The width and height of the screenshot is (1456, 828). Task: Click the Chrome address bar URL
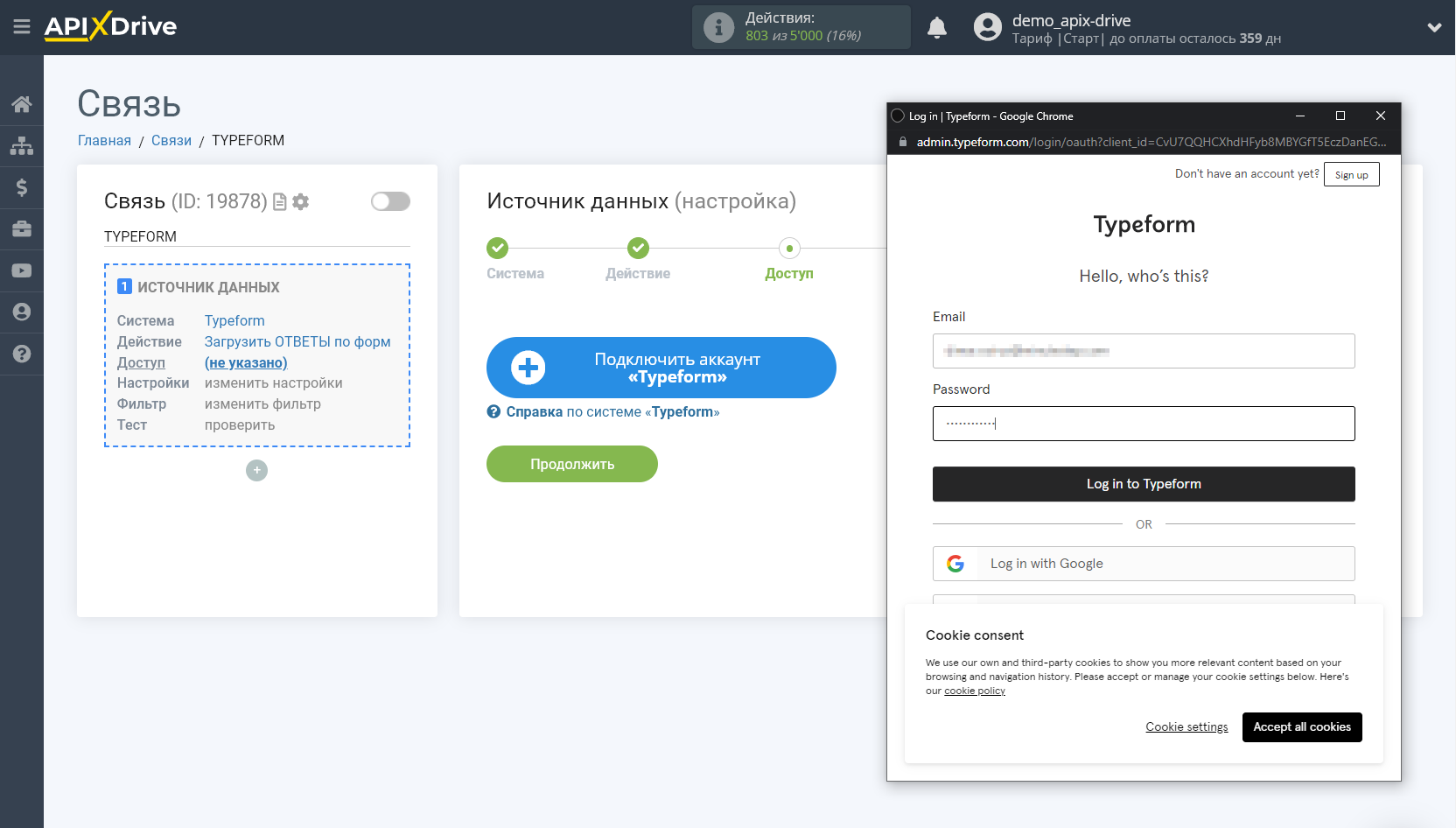point(1151,142)
